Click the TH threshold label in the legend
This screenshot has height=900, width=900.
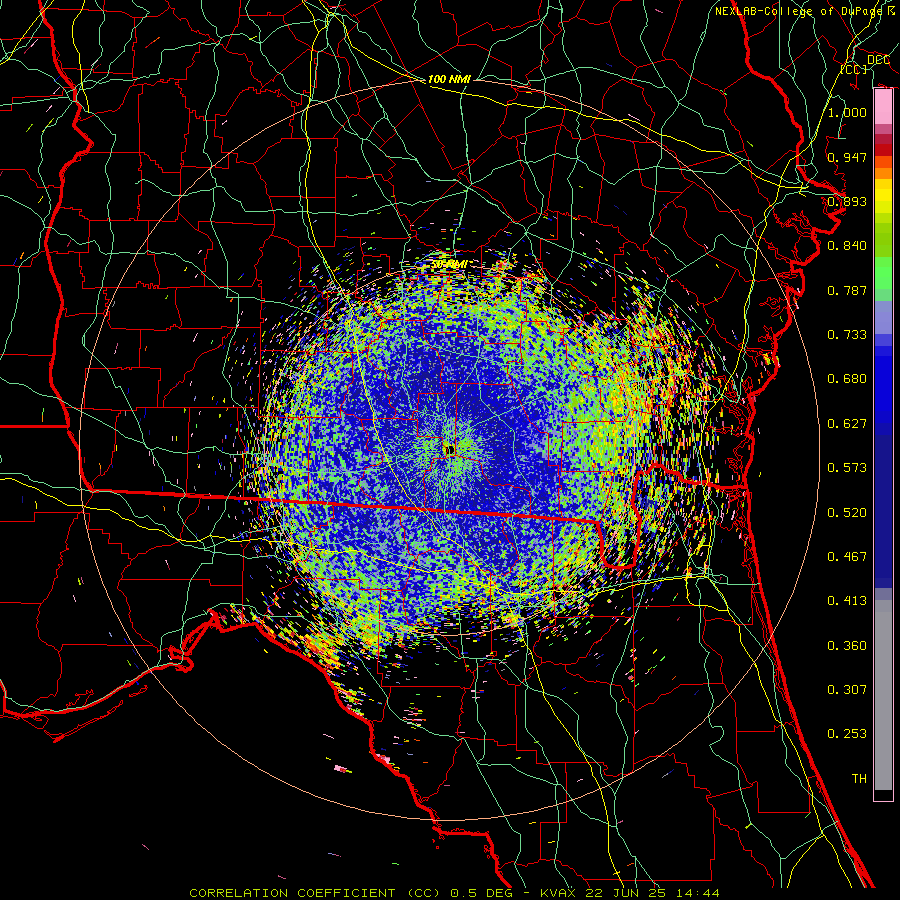coord(859,779)
